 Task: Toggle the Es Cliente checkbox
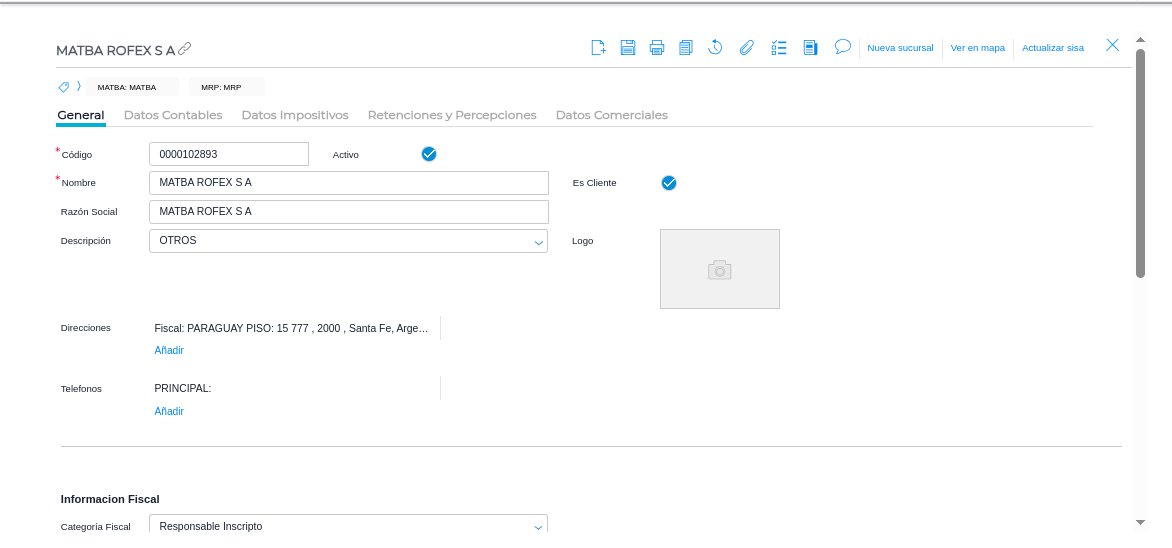coord(669,183)
